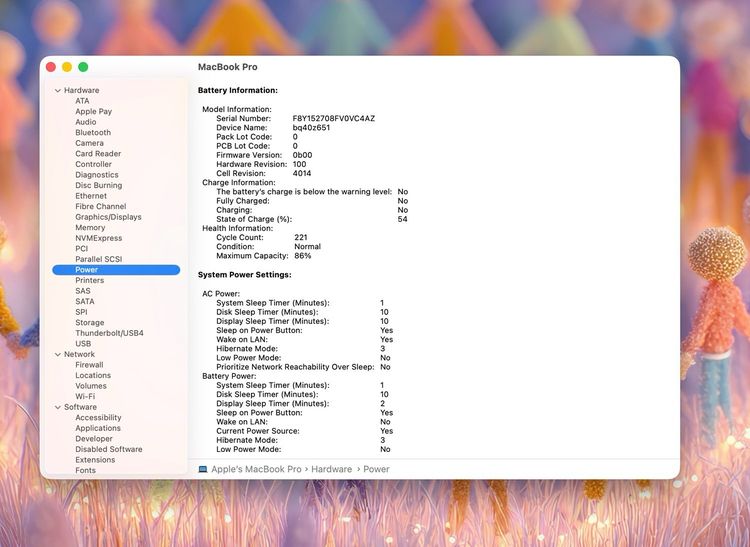Screen dimensions: 750x547
Task: Click serial number F8Y152708FV0VC4AZ
Action: pyautogui.click(x=334, y=119)
